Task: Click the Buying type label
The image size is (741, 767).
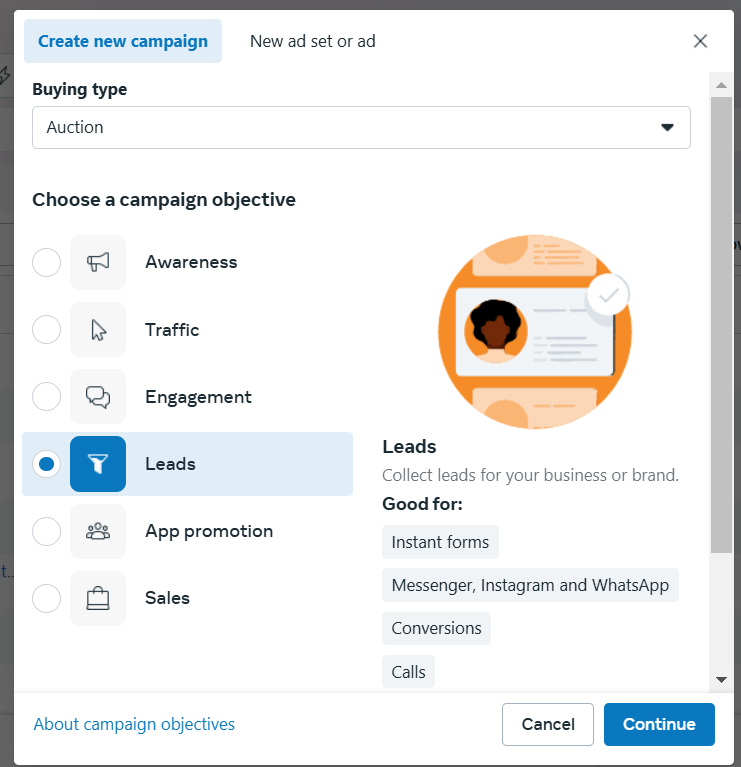Action: point(80,90)
